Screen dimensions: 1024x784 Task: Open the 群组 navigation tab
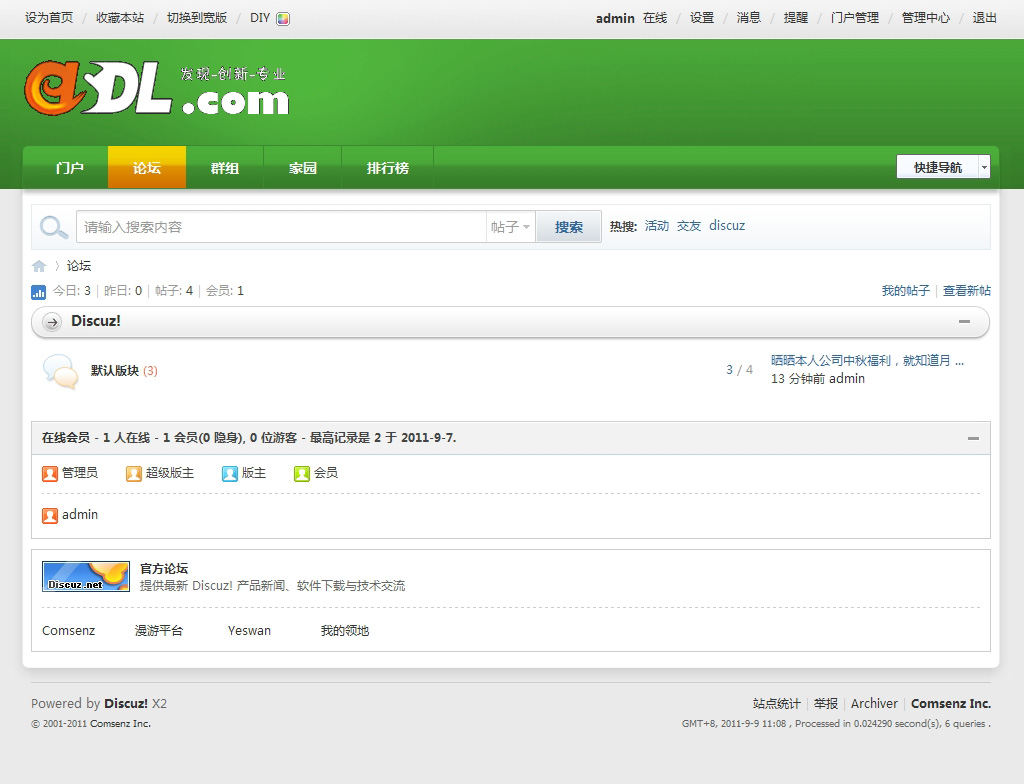tap(225, 168)
